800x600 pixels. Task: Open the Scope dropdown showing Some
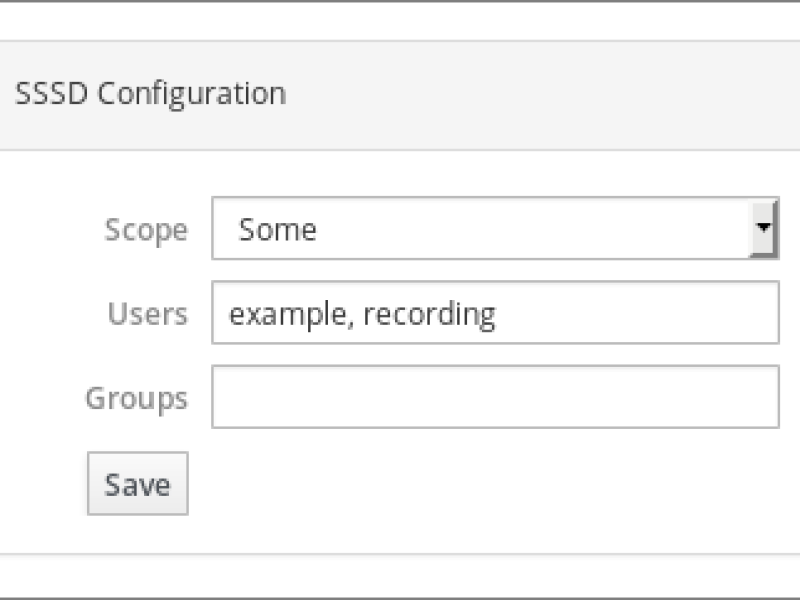coord(495,228)
